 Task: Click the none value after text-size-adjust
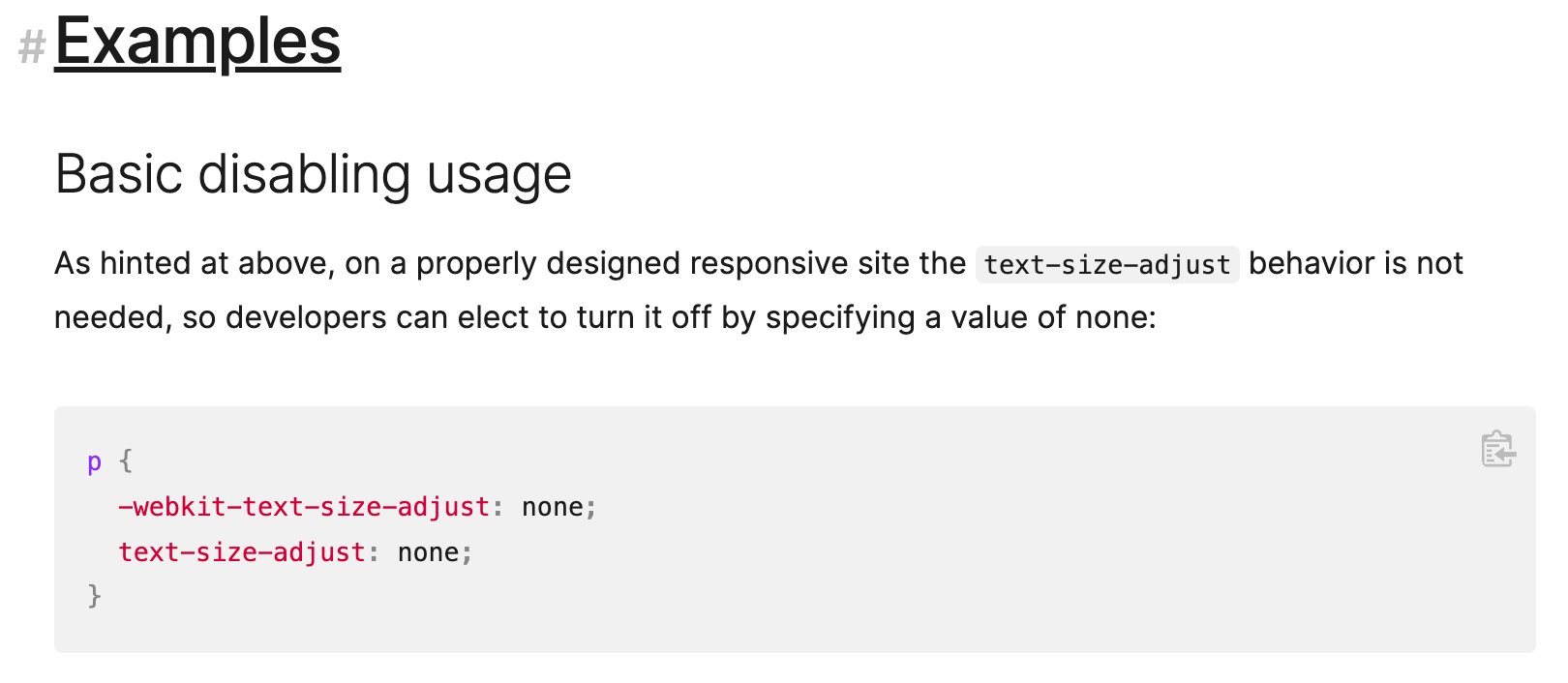click(x=429, y=552)
